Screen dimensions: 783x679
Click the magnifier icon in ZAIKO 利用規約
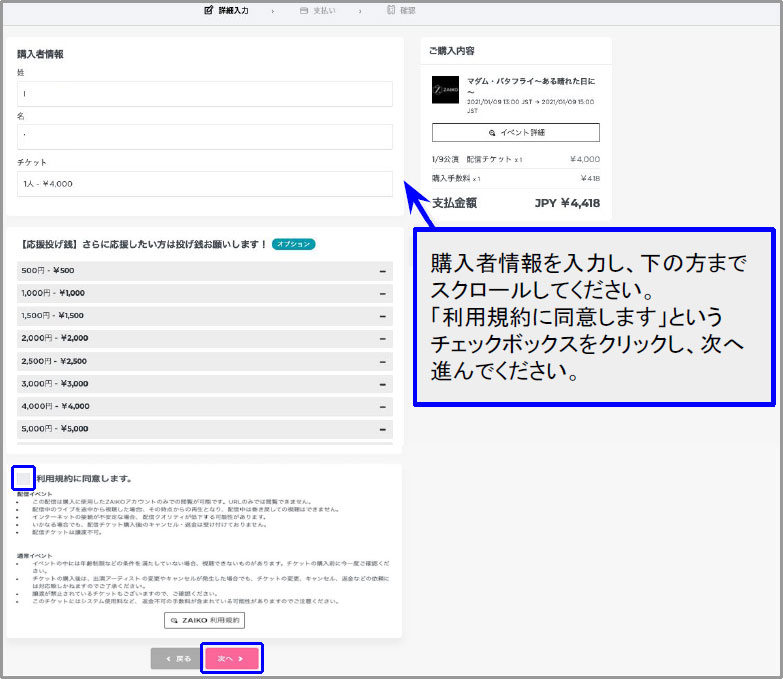point(174,621)
